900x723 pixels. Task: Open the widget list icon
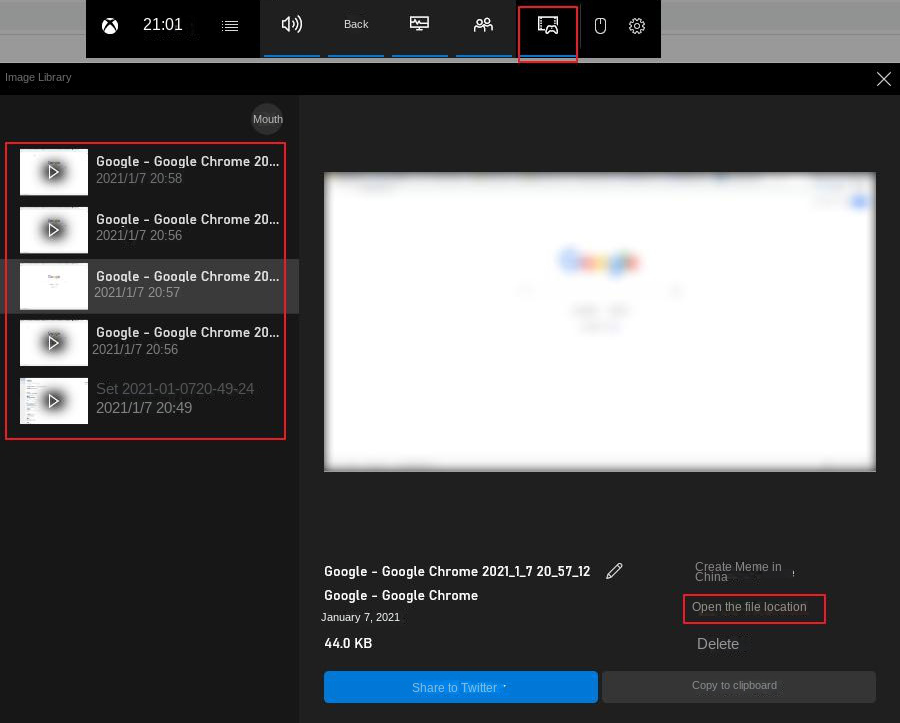pos(230,25)
